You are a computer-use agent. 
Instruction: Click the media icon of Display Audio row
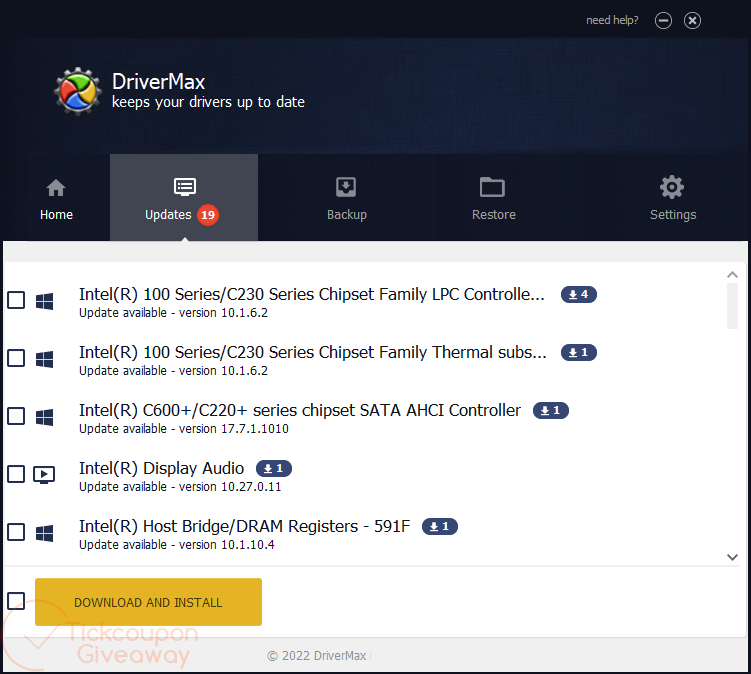coord(44,475)
